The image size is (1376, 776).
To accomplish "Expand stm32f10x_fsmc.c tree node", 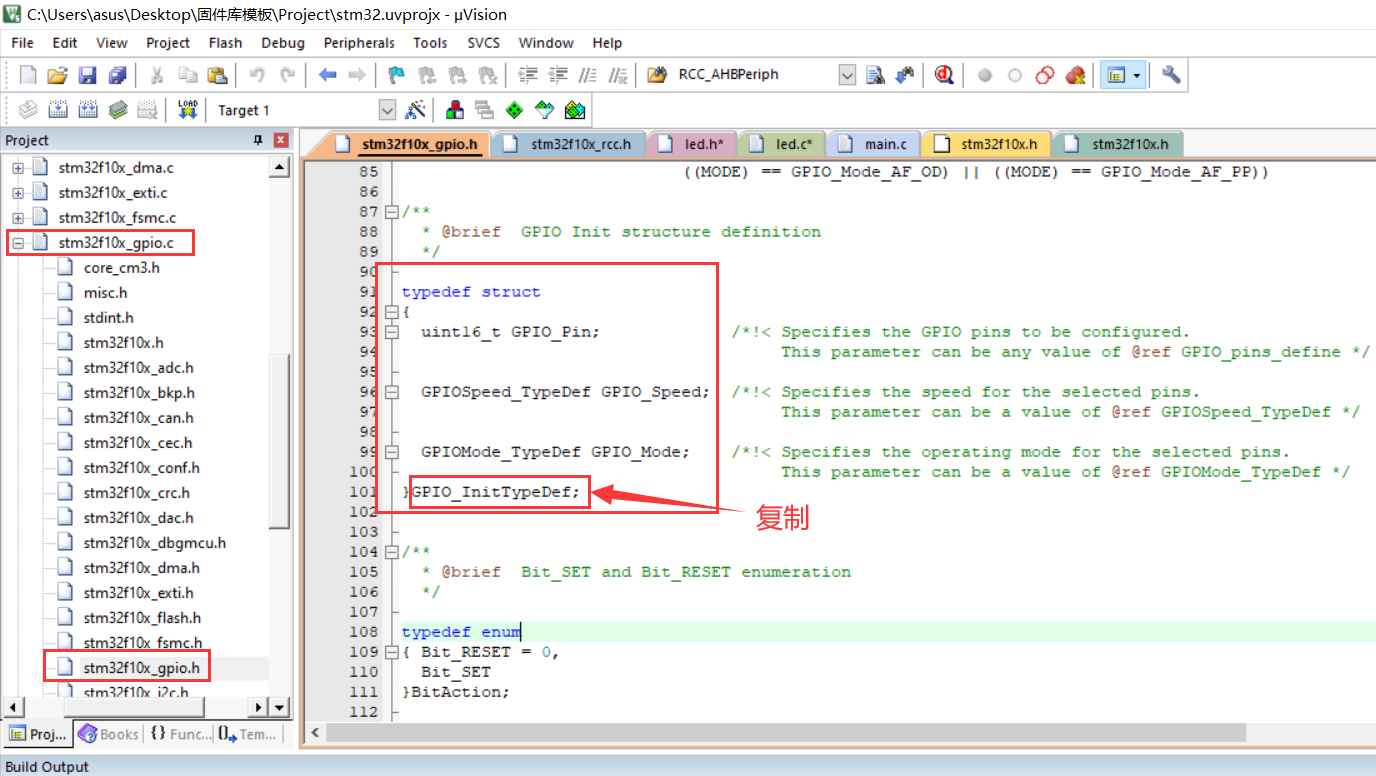I will coord(18,218).
